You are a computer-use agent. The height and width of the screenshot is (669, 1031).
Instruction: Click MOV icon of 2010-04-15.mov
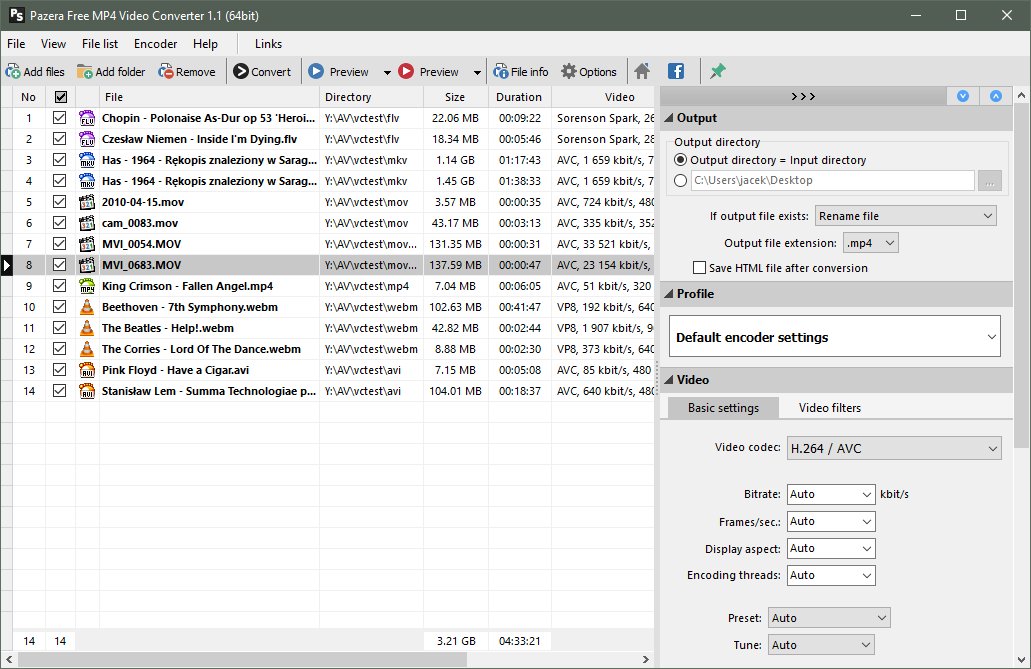pos(87,202)
